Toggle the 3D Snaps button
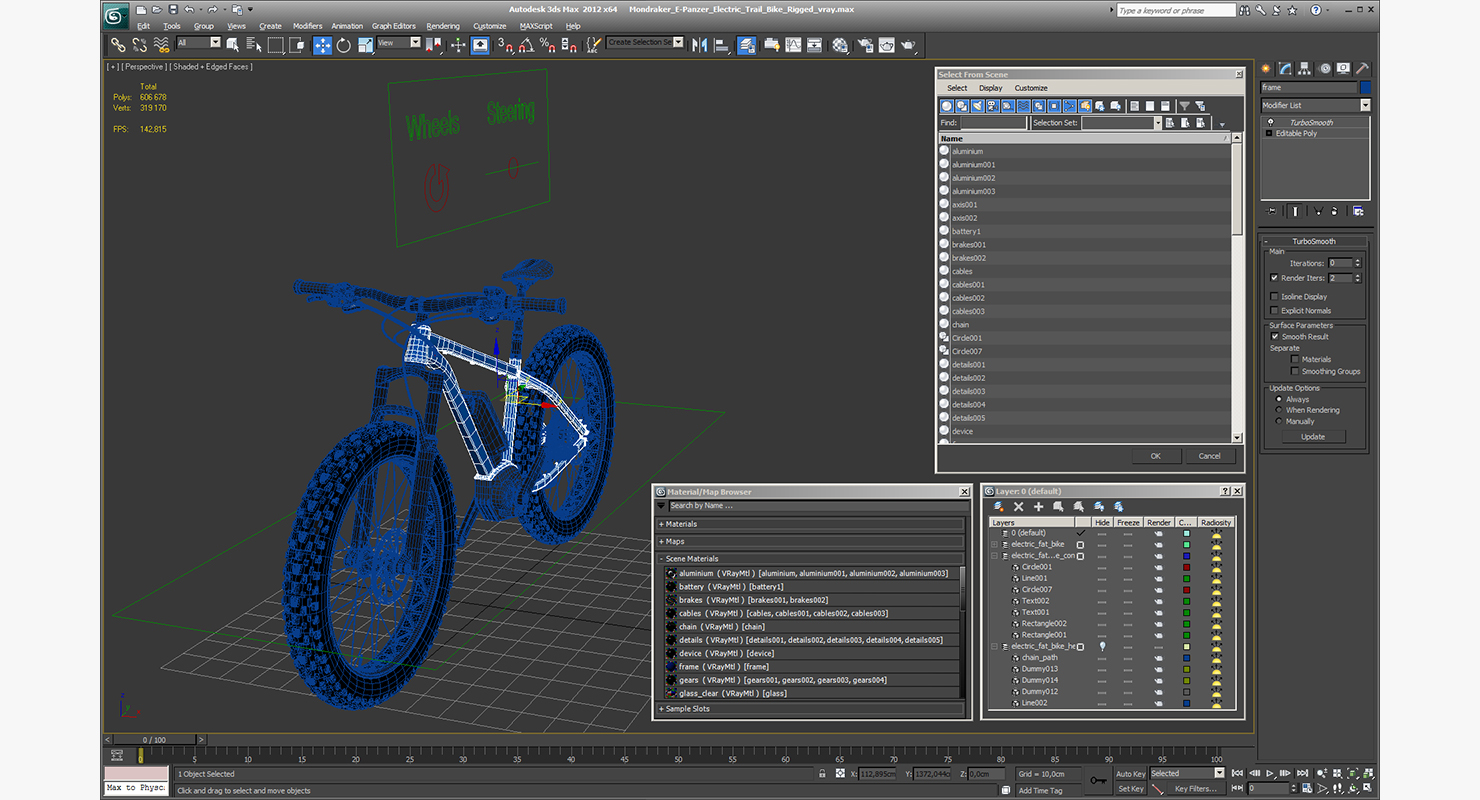Viewport: 1480px width, 800px height. pos(505,45)
